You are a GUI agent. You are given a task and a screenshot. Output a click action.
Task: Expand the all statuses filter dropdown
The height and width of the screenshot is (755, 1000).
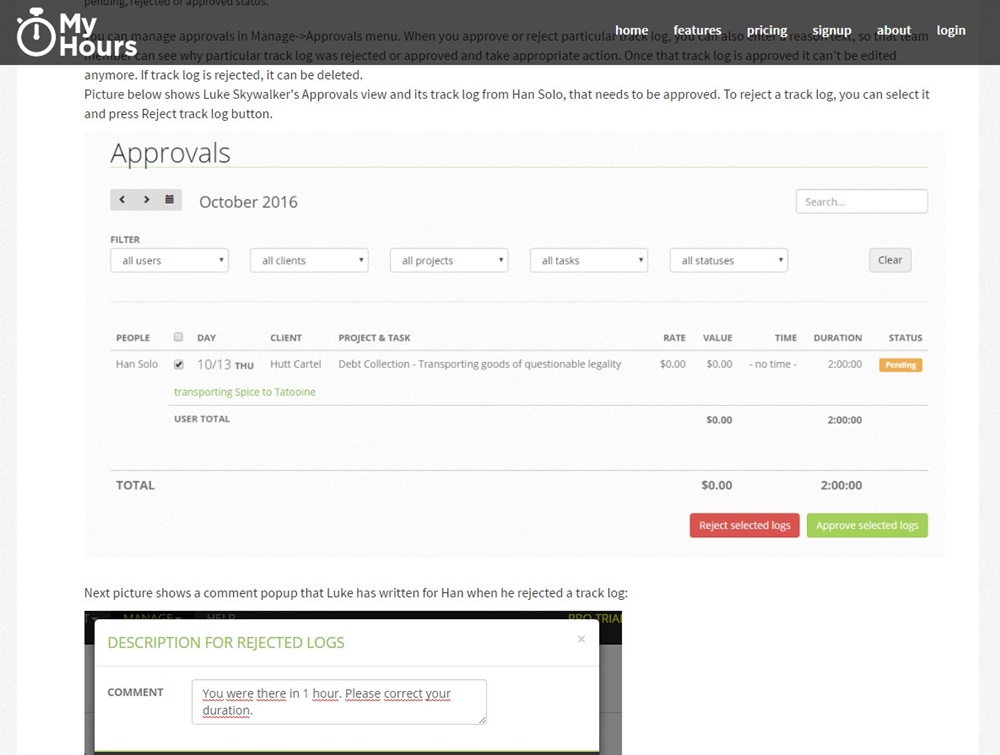[x=729, y=260]
